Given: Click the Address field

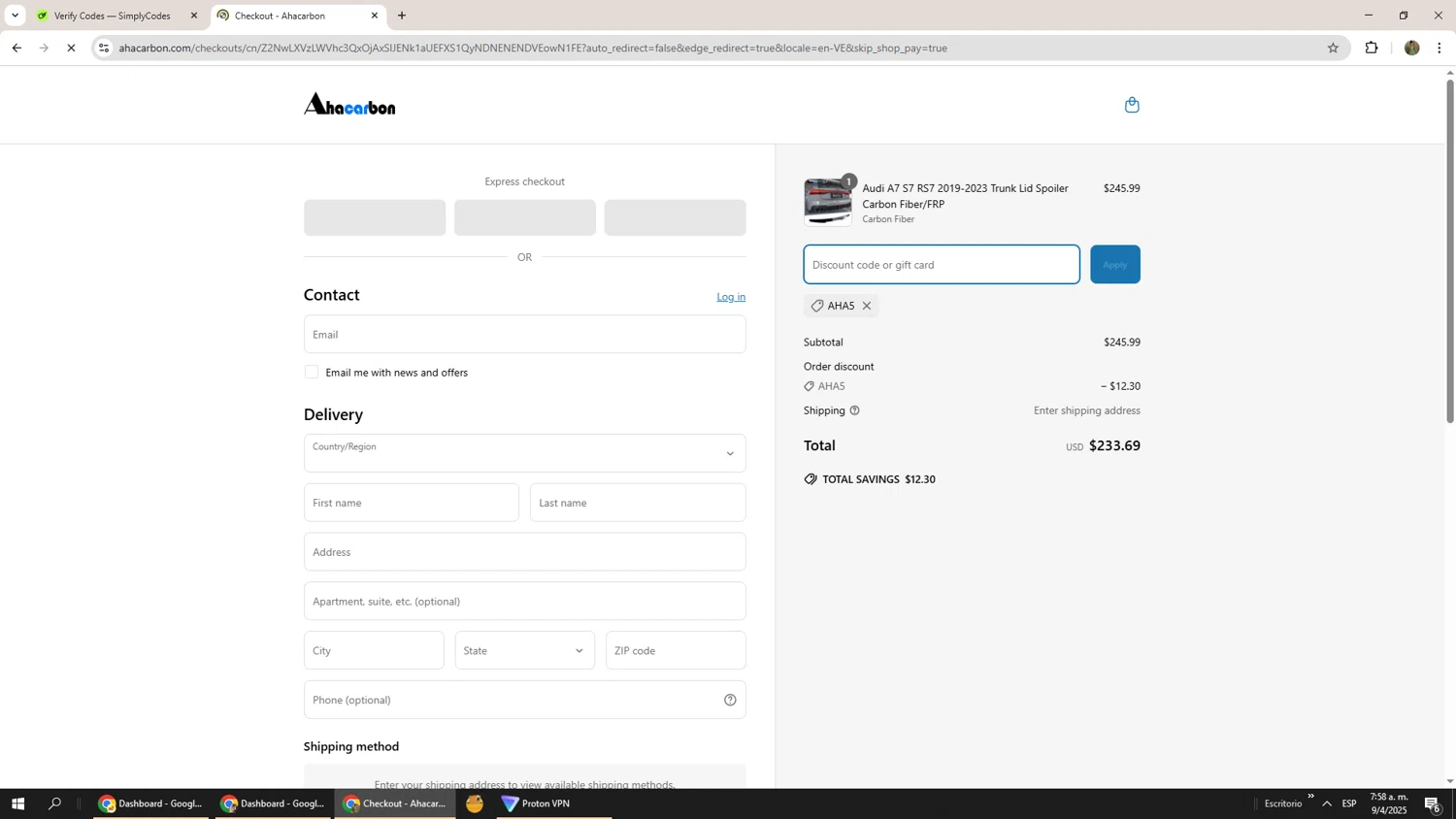Looking at the screenshot, I should (525, 552).
